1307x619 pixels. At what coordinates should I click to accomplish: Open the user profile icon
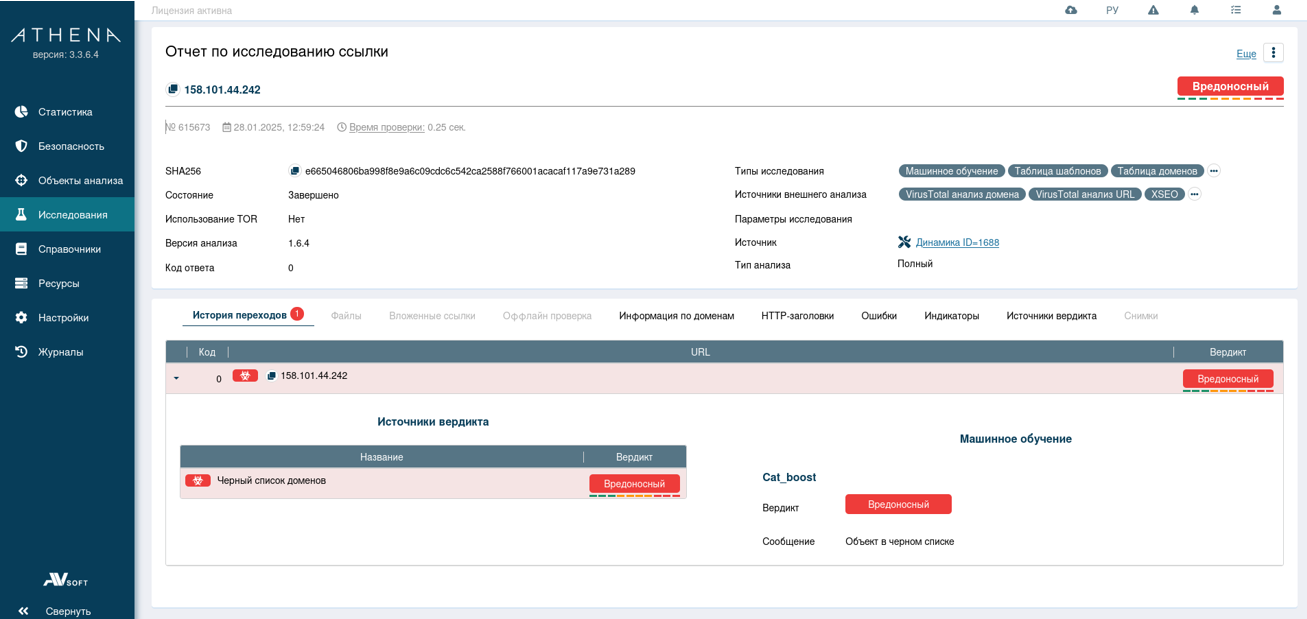pyautogui.click(x=1277, y=10)
